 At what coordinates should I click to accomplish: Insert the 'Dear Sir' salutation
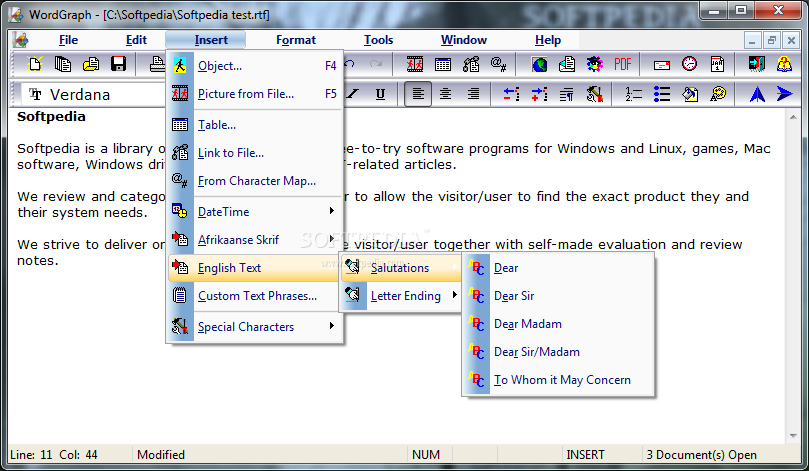coord(558,296)
